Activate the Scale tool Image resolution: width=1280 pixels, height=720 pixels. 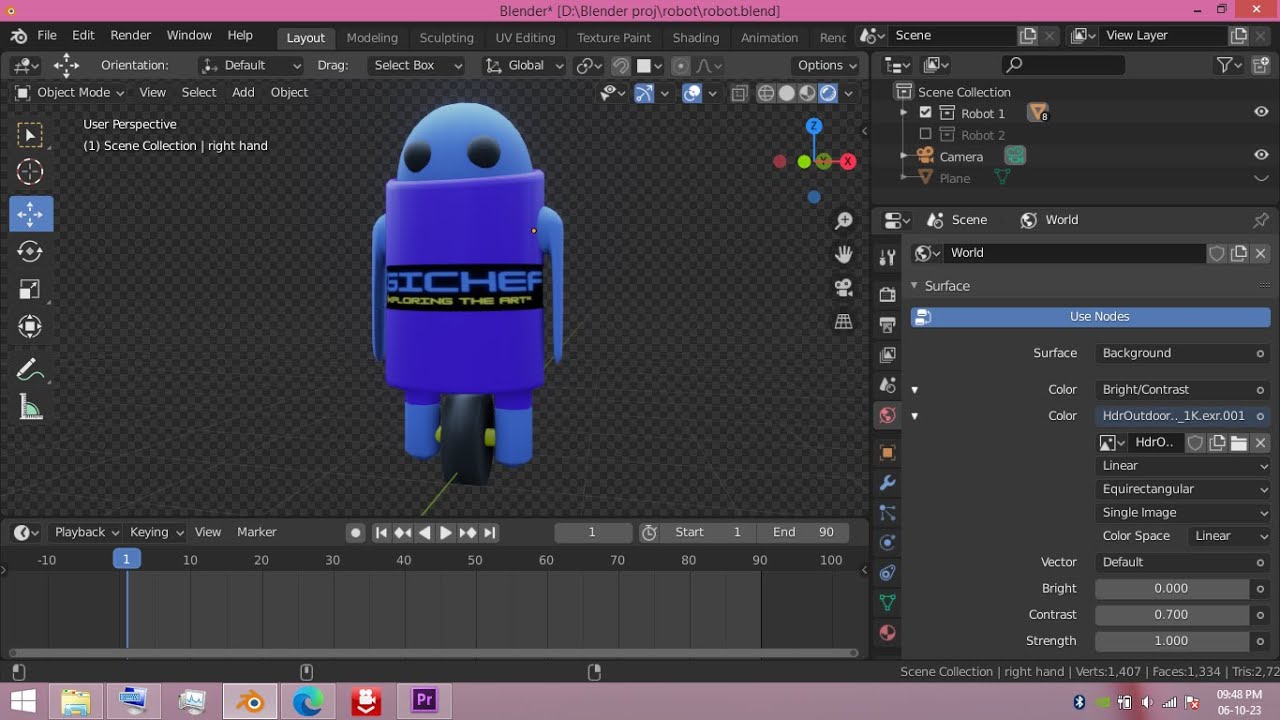click(30, 290)
